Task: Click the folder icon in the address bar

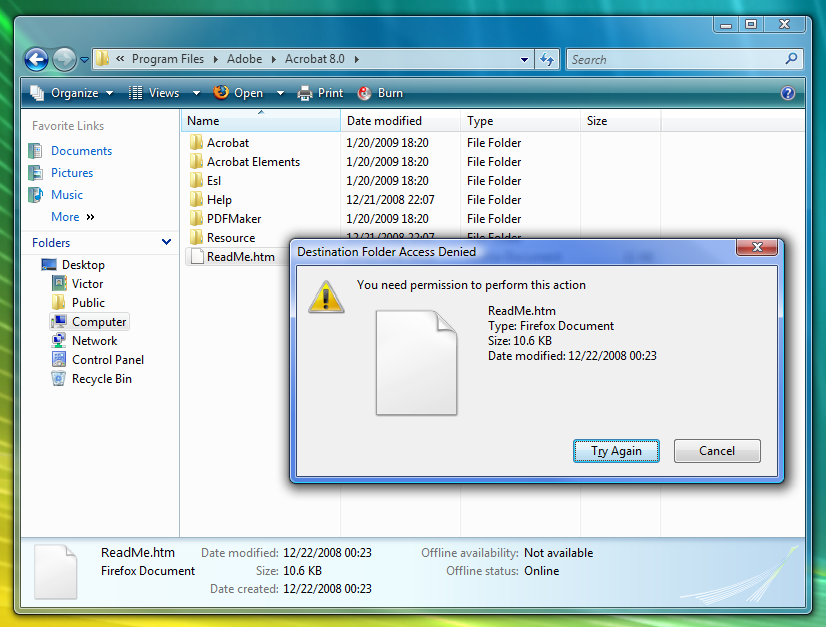Action: (x=103, y=58)
